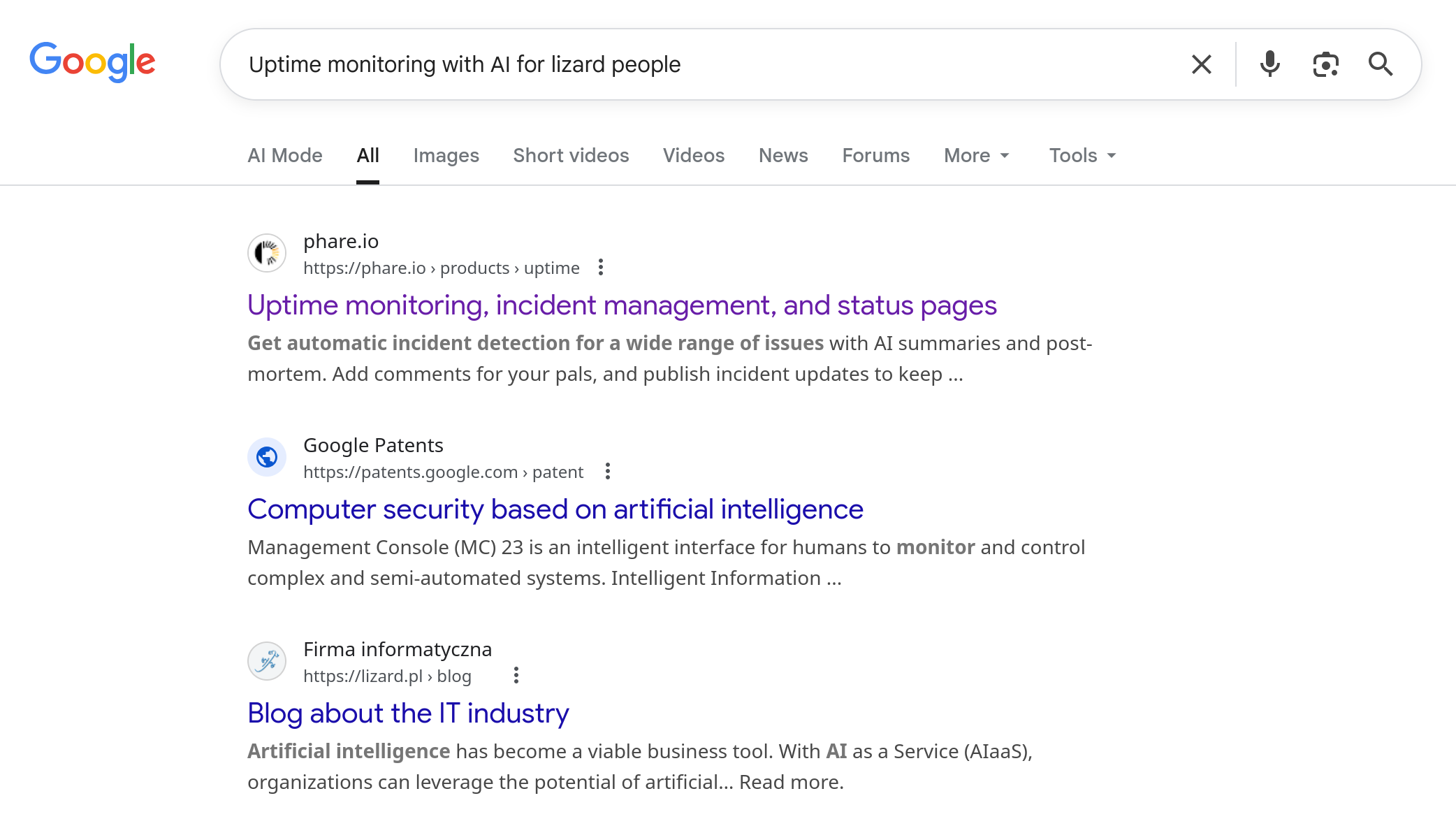Click the Google Patents globe favicon
The image size is (1456, 819).
point(267,457)
